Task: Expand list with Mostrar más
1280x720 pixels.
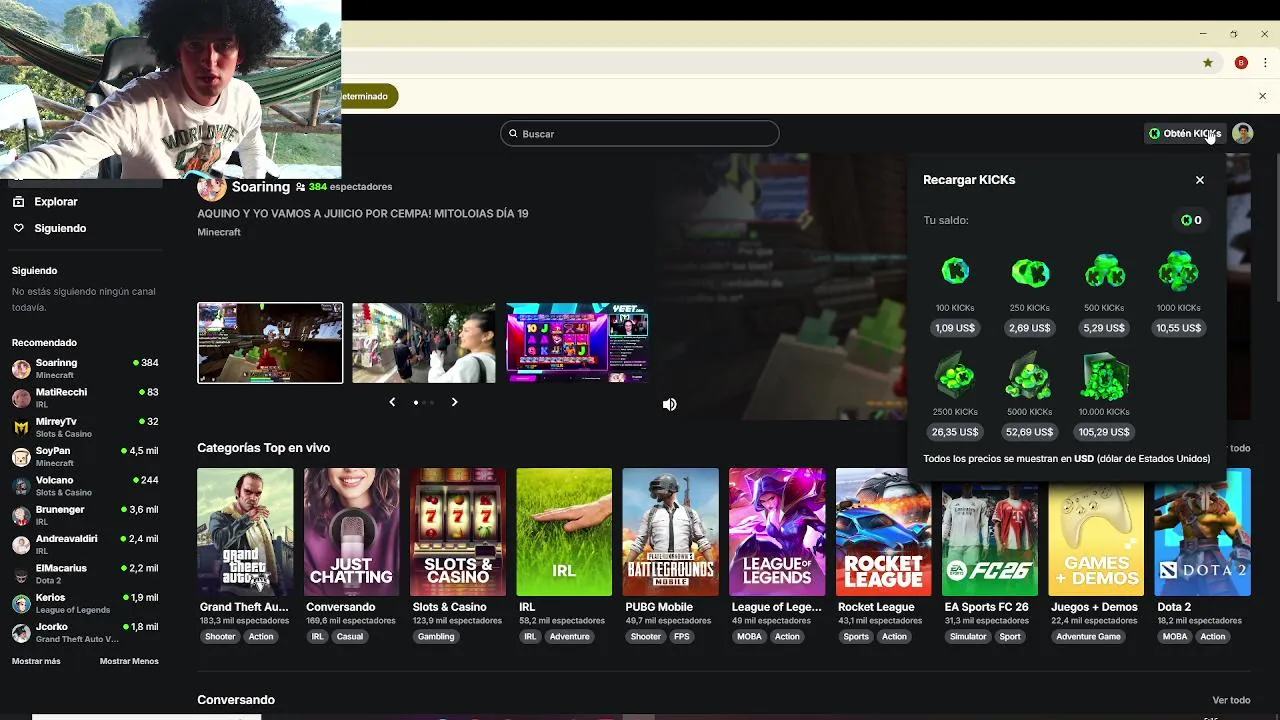Action: point(36,661)
